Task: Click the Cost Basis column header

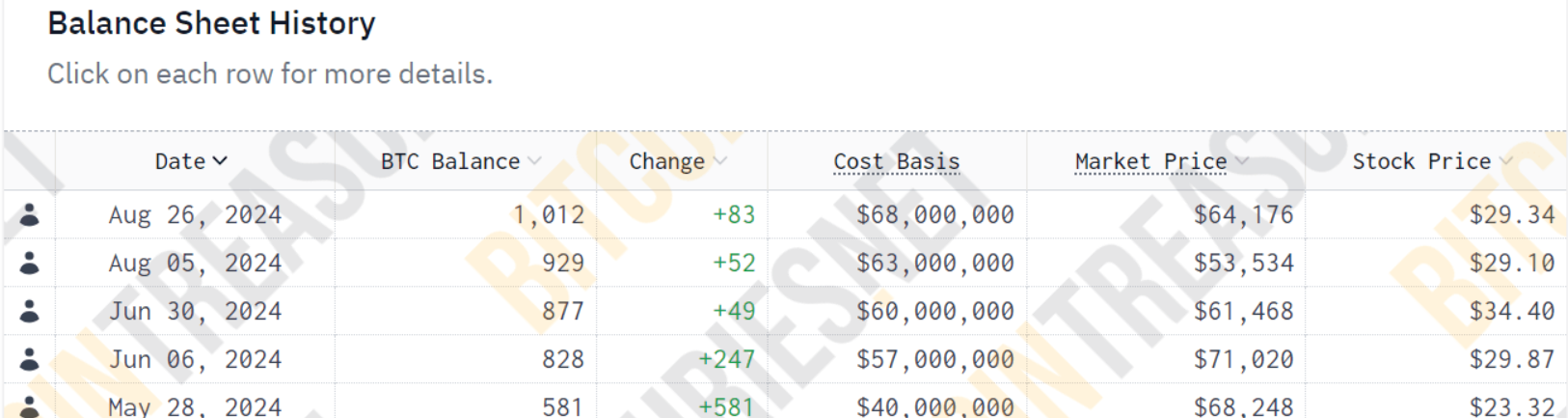Action: [897, 161]
